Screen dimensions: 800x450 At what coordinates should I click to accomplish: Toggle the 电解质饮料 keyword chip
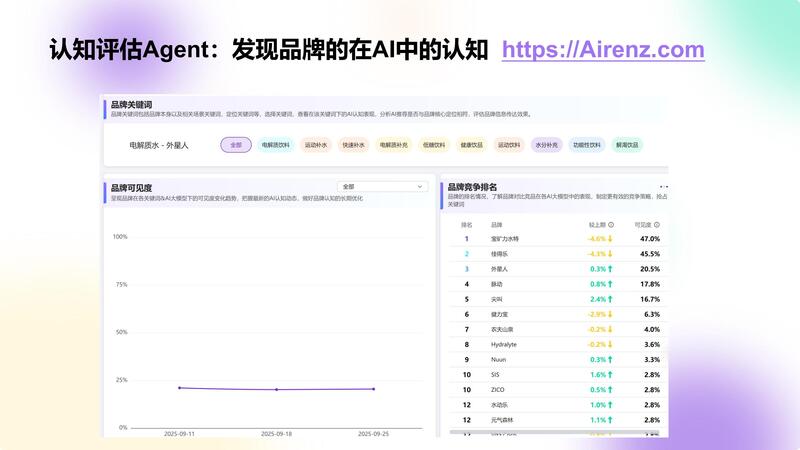(x=275, y=145)
